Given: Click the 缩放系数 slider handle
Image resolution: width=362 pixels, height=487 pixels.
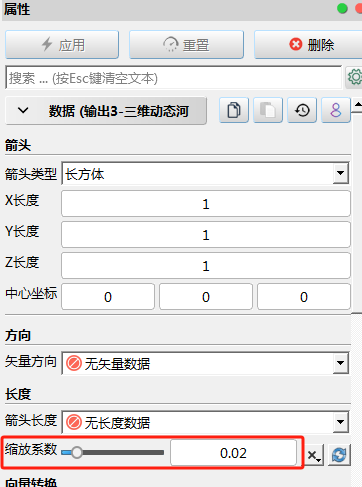Looking at the screenshot, I should [77, 452].
